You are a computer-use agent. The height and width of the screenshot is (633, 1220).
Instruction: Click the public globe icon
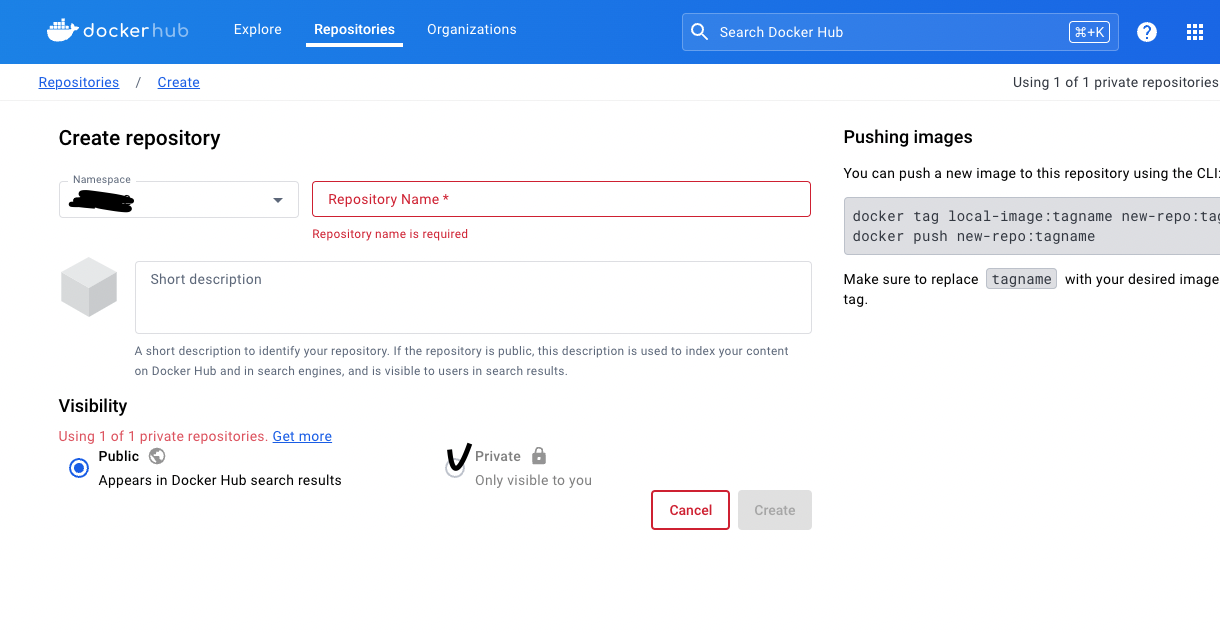pyautogui.click(x=157, y=456)
